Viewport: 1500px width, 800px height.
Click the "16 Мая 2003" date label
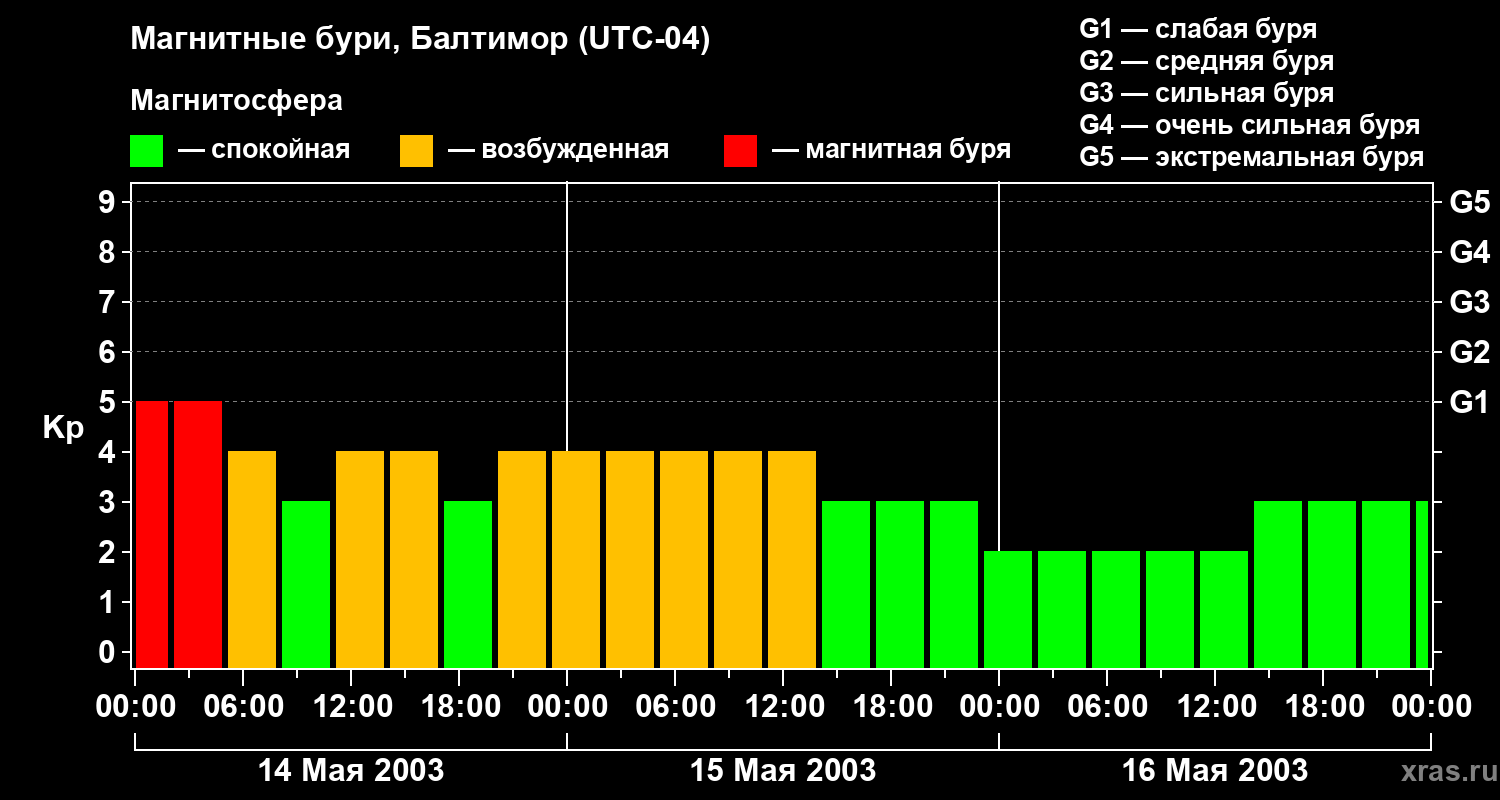(x=1215, y=771)
